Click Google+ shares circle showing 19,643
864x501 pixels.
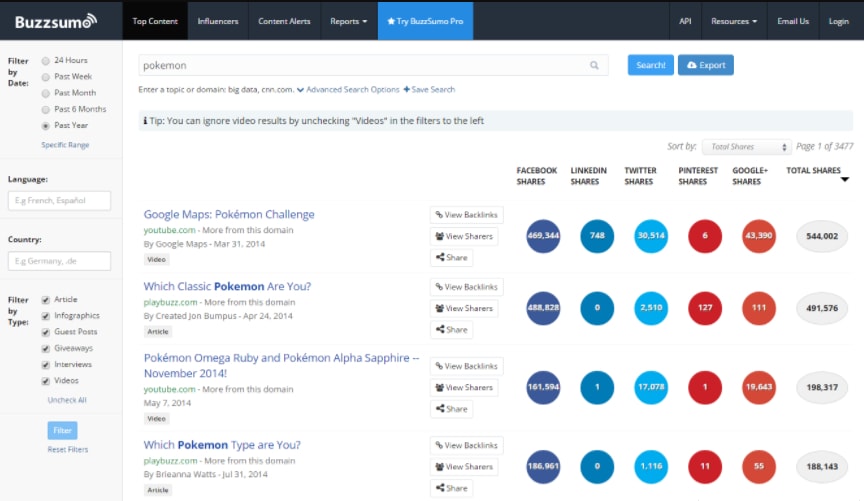(x=759, y=387)
